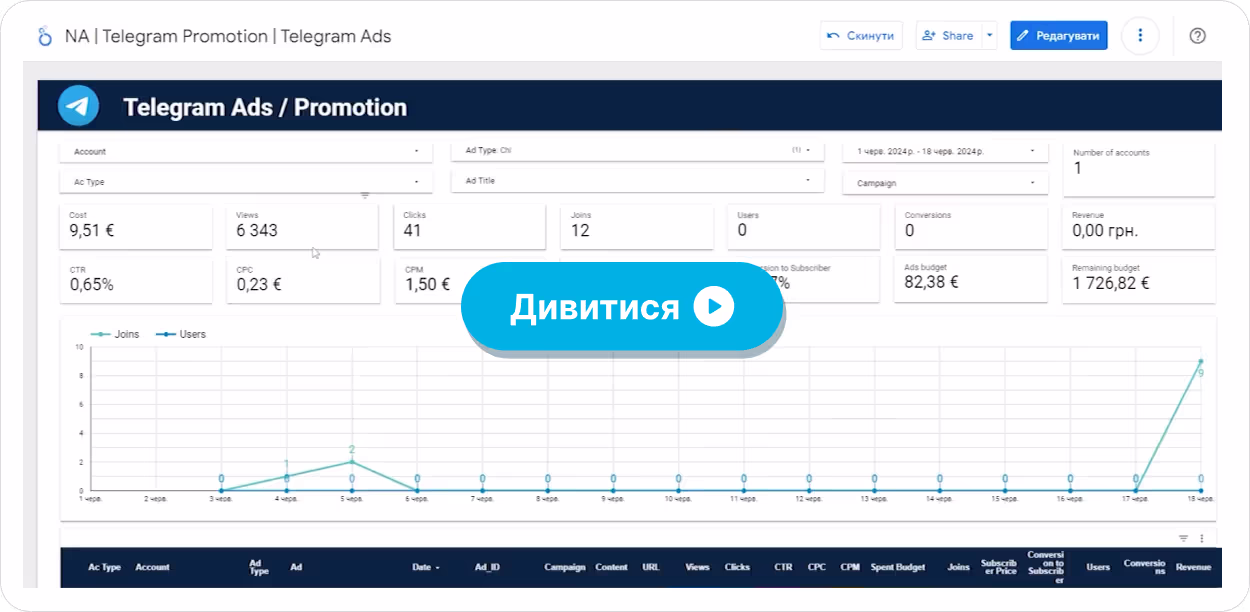Screen dimensions: 1250x612
Task: Click the Users 0 scorecard
Action: (x=804, y=227)
